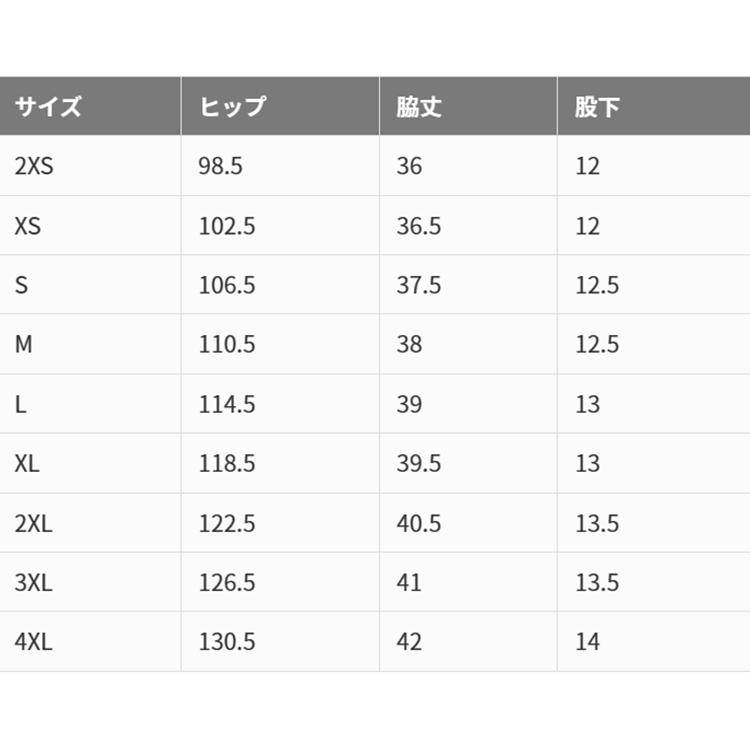Image resolution: width=750 pixels, height=750 pixels.
Task: Select the 4XL size row label
Action: click(33, 642)
